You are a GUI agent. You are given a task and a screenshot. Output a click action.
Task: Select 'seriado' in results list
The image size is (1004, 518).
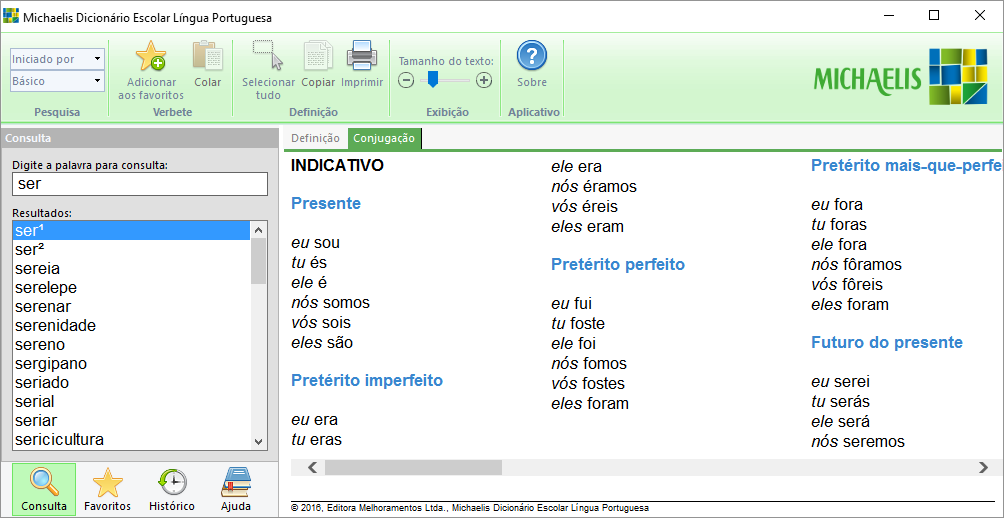pos(131,383)
